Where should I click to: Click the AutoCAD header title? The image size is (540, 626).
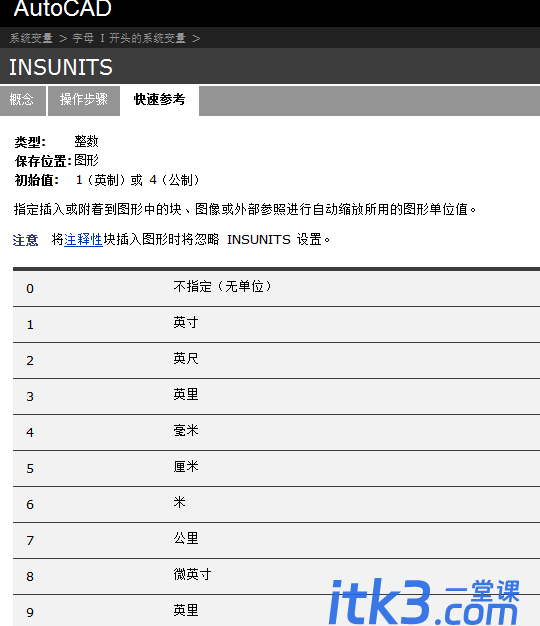[x=63, y=8]
